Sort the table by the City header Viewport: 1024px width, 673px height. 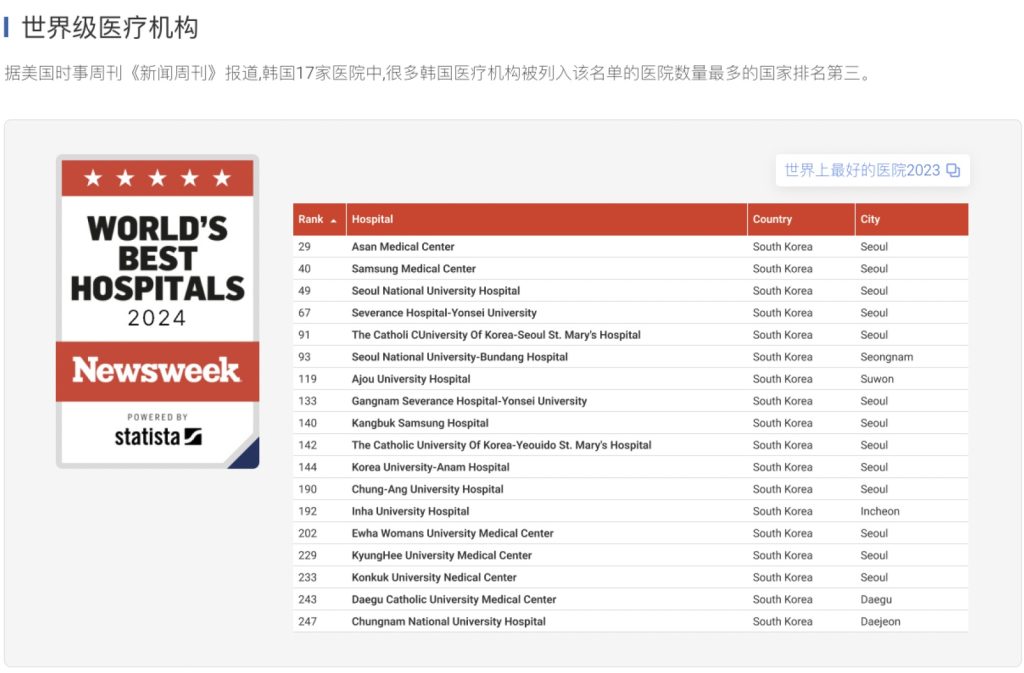coord(912,219)
